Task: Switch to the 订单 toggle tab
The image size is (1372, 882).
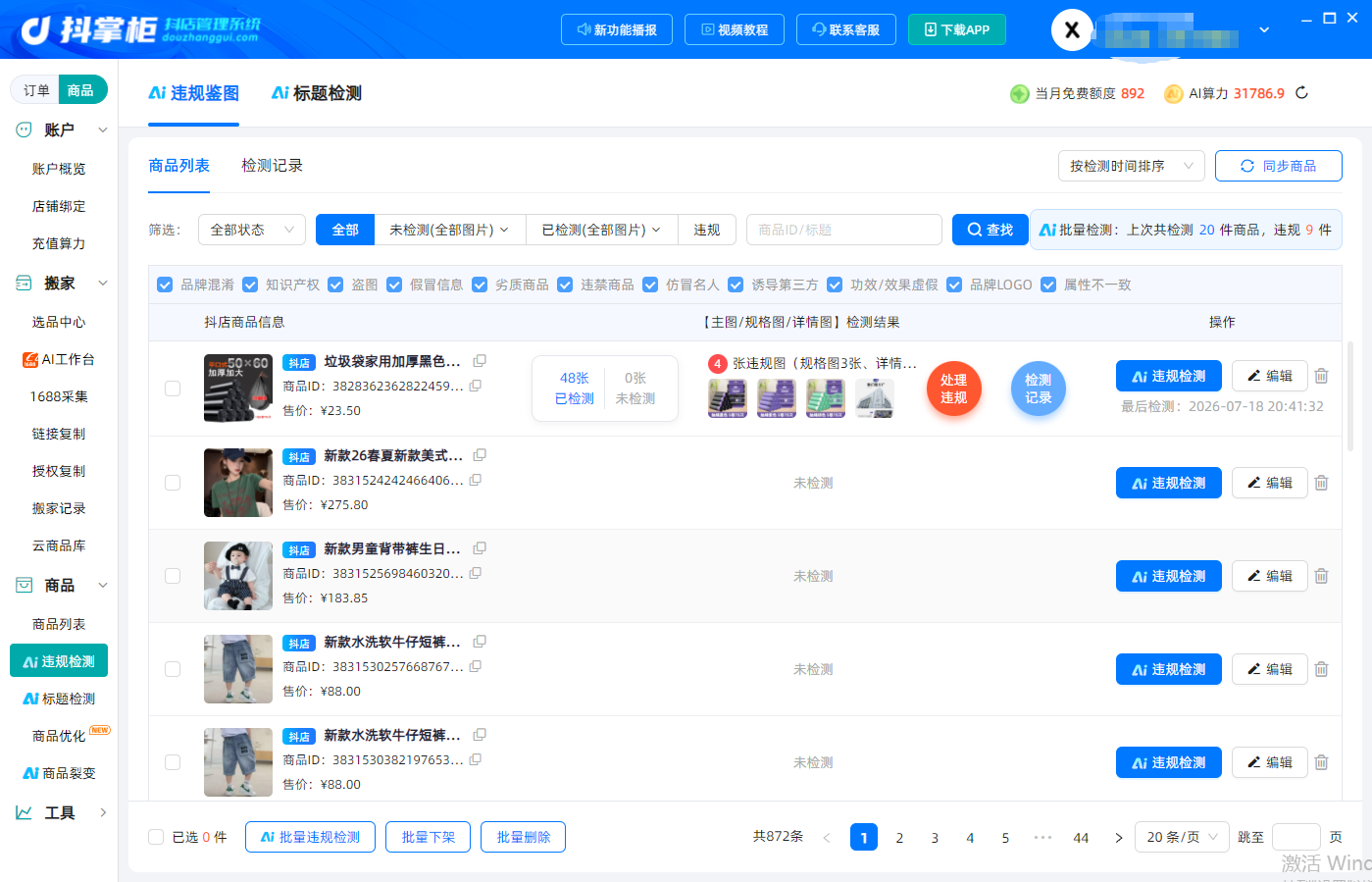Action: point(36,90)
